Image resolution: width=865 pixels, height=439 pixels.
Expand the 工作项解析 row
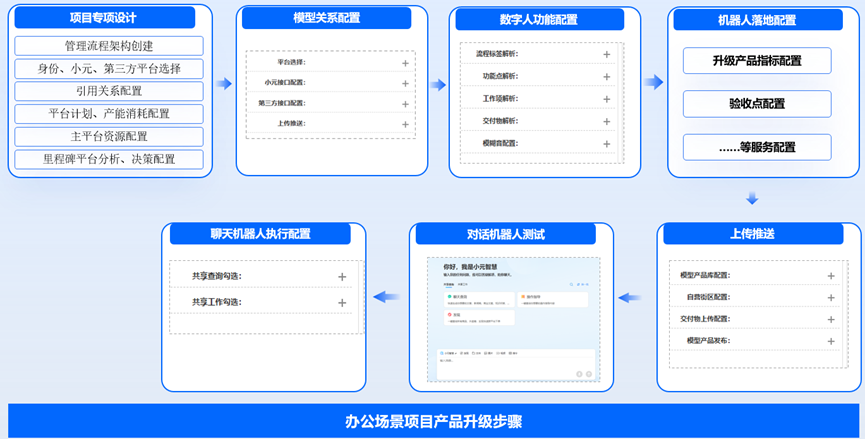pyautogui.click(x=606, y=99)
